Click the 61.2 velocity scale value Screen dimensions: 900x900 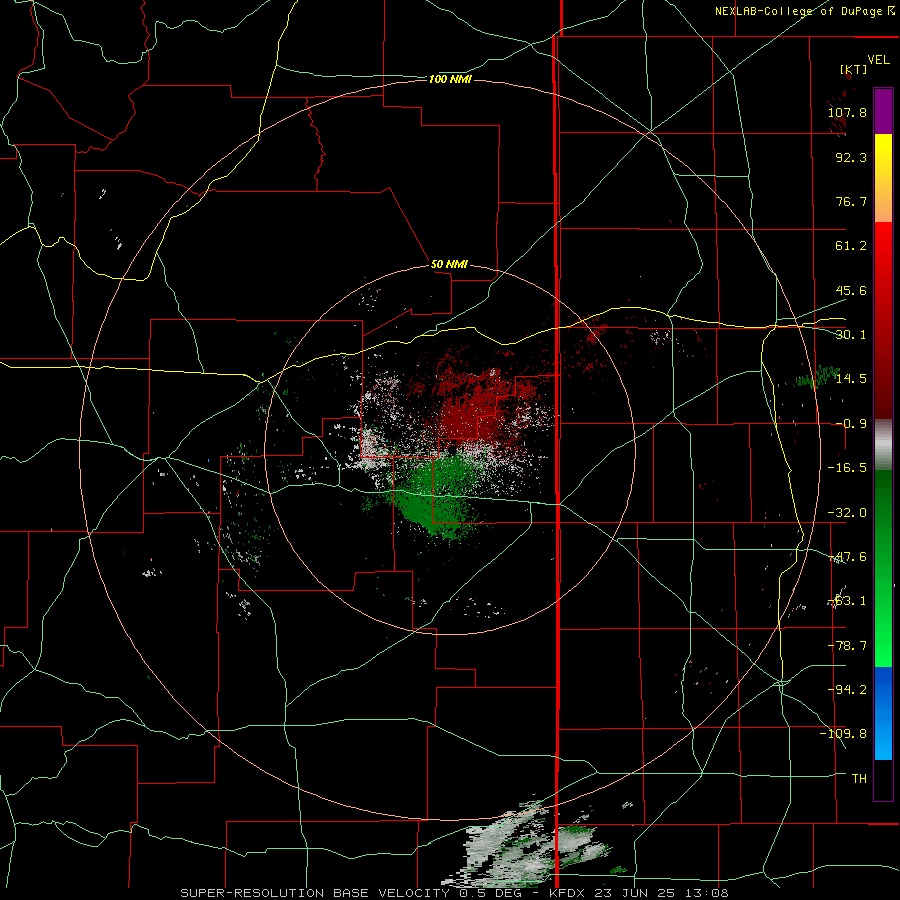[x=851, y=246]
